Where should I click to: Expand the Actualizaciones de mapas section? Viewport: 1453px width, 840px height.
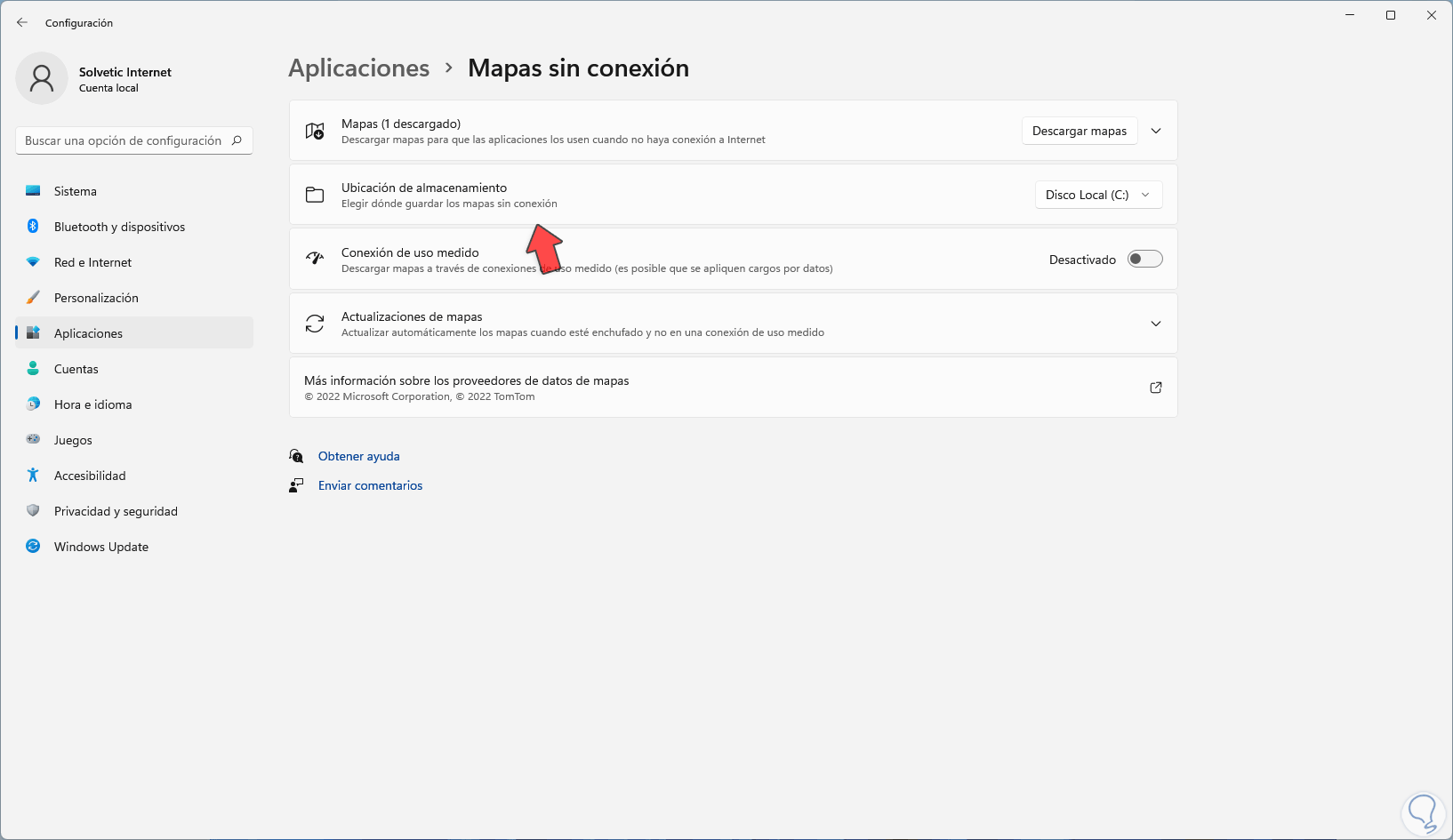1156,324
